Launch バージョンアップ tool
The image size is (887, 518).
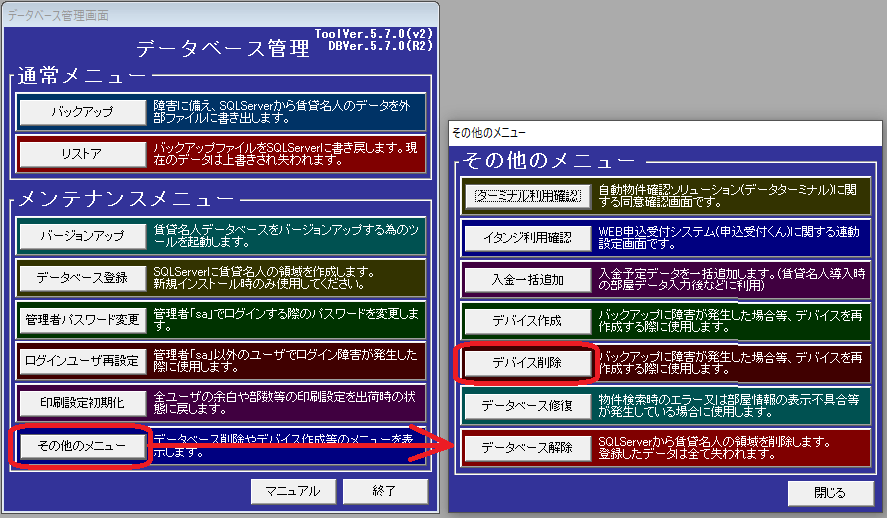81,236
